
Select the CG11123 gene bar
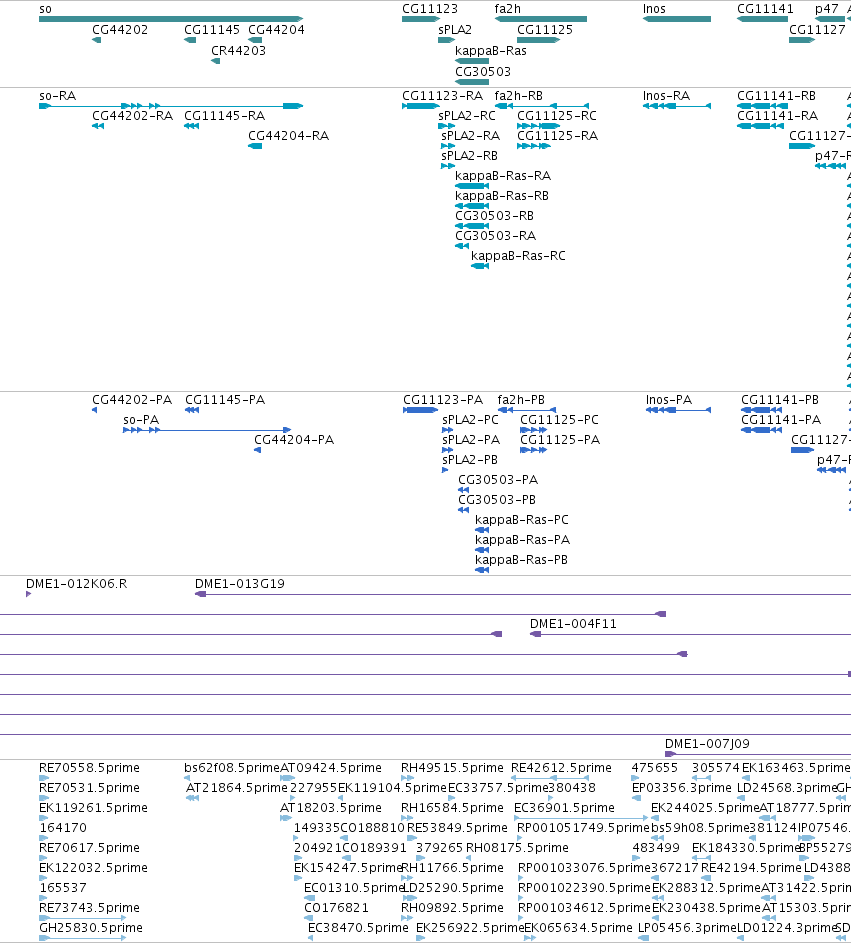421,19
